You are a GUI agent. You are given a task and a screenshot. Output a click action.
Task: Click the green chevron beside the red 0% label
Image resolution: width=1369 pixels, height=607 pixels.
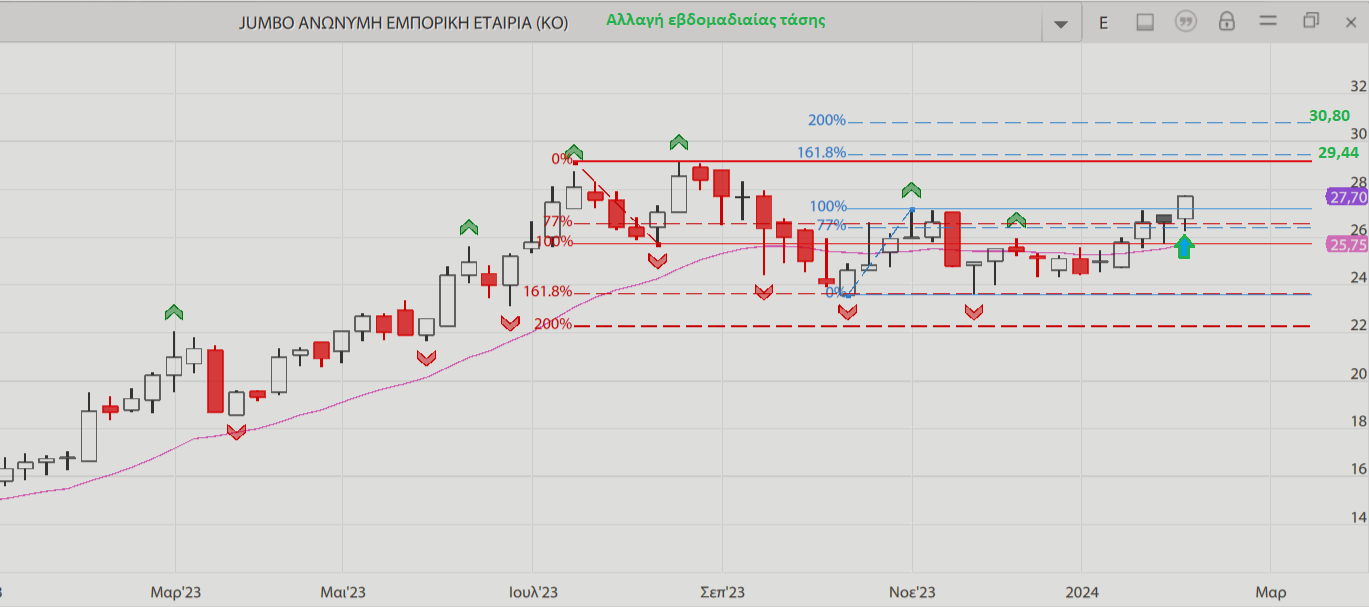(573, 153)
